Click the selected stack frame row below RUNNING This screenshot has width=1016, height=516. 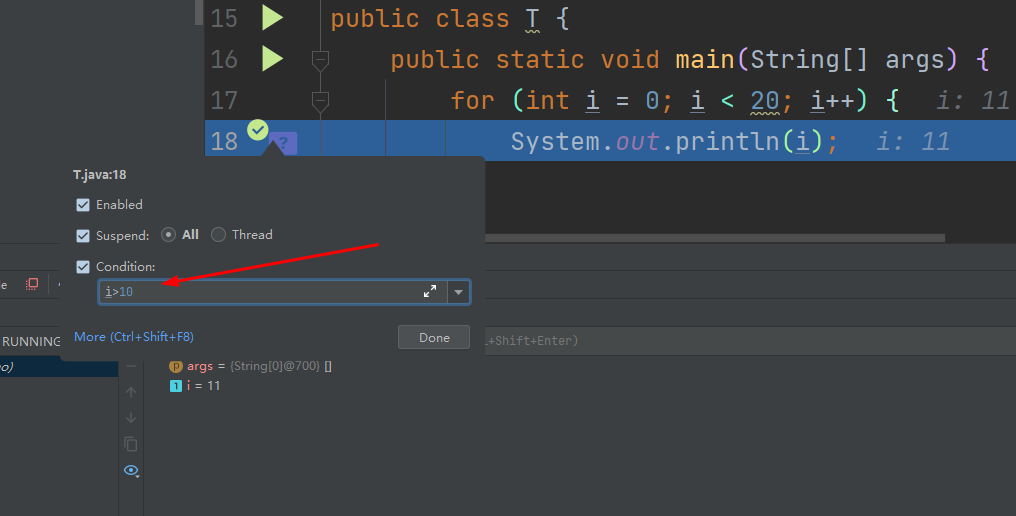[58, 367]
